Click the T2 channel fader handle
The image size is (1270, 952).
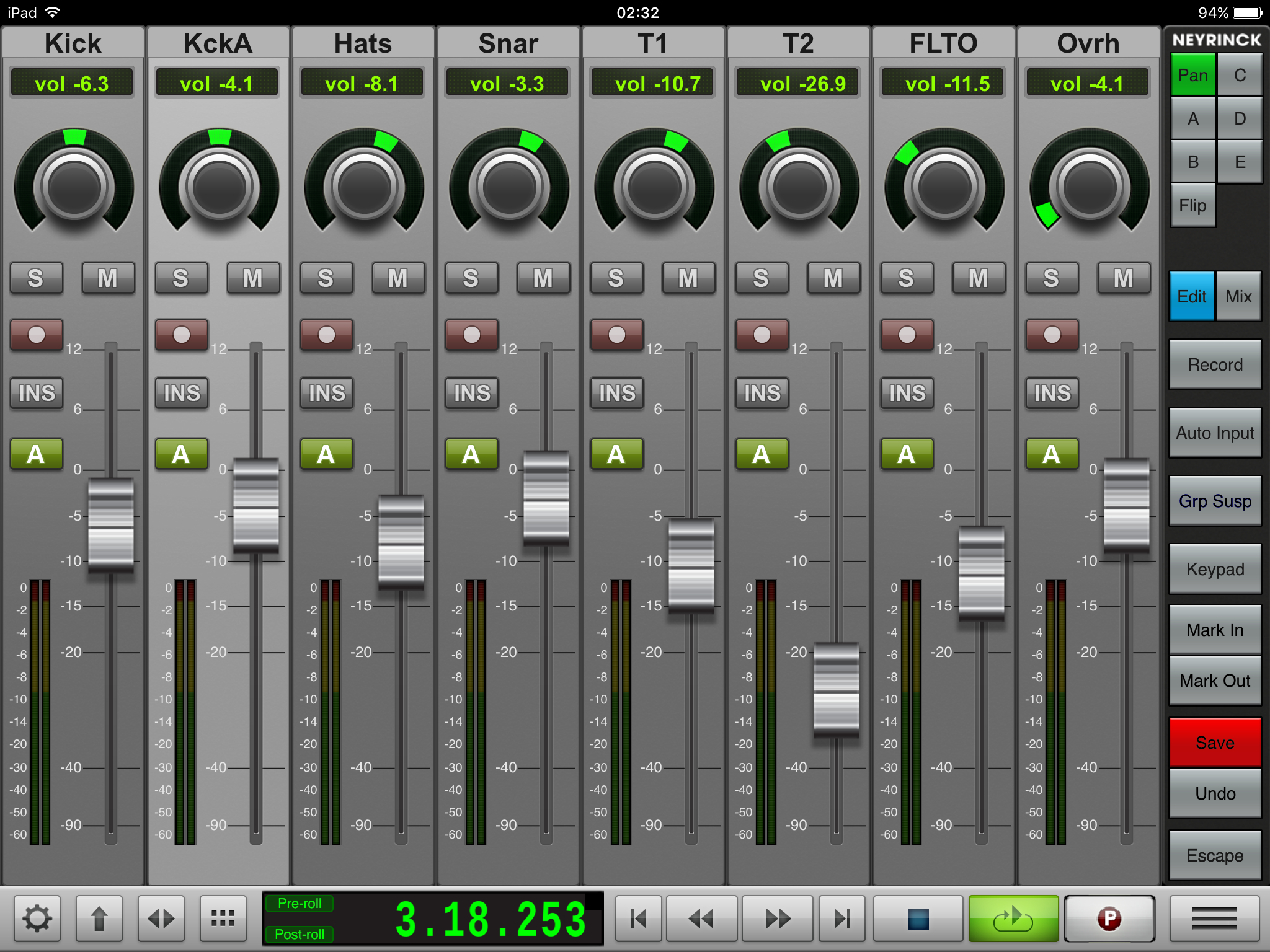coord(836,689)
